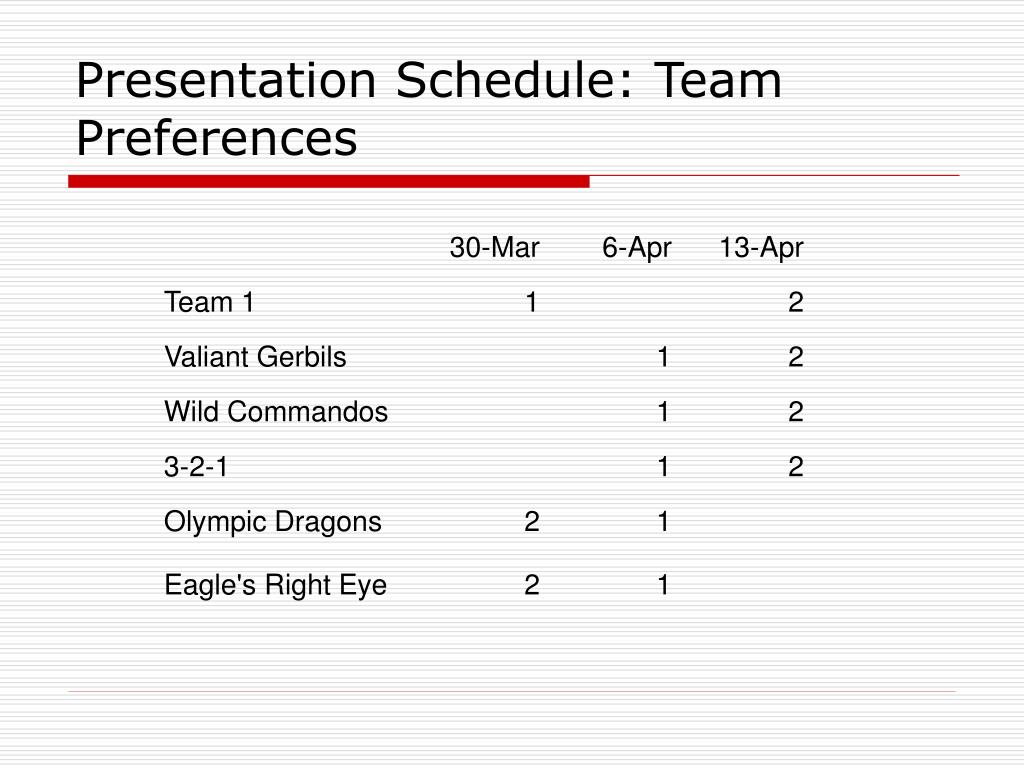Click the slide title 'Presentation Schedule: Team Preferences'

pyautogui.click(x=429, y=108)
